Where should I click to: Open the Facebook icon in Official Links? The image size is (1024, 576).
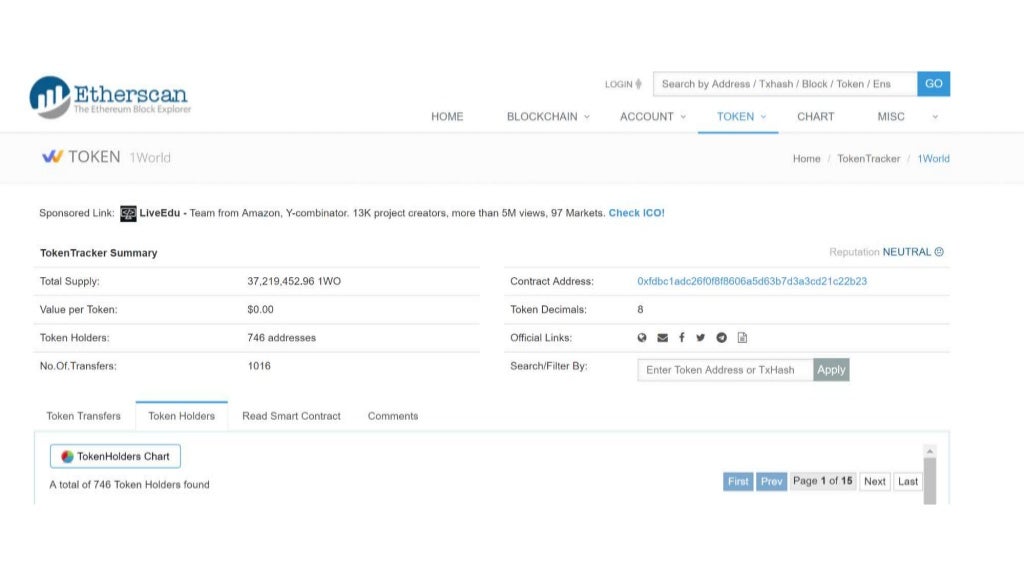(682, 338)
